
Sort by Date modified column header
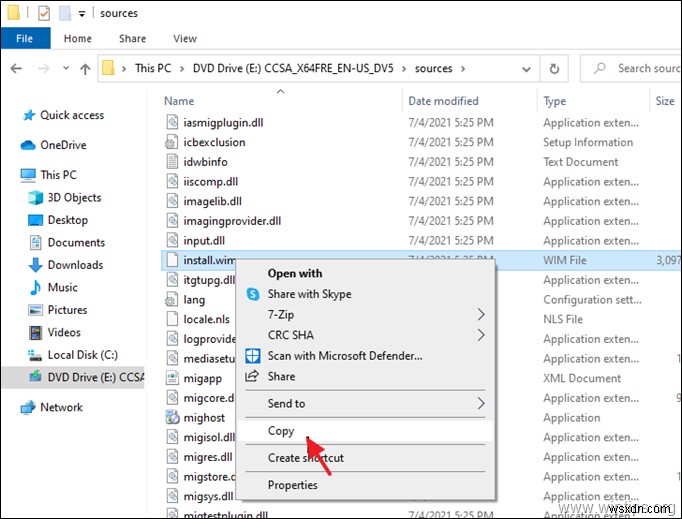(x=443, y=101)
